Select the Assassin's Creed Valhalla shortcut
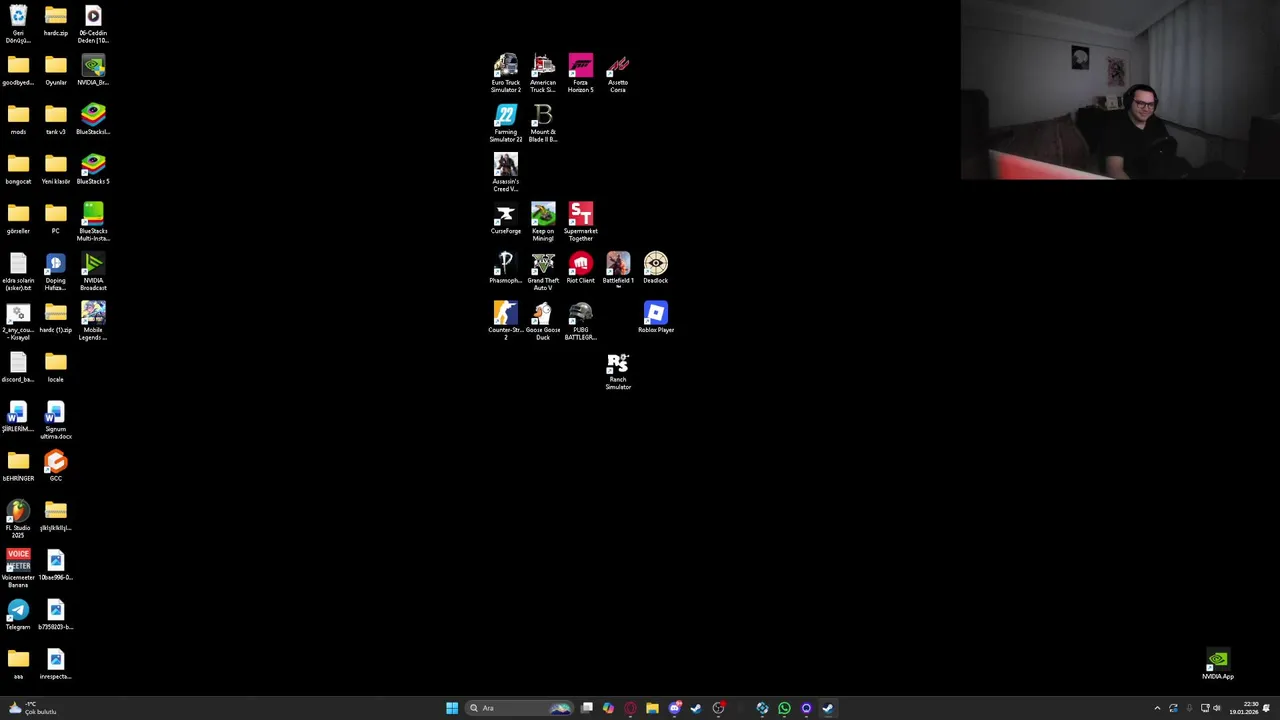Viewport: 1280px width, 720px height. (505, 172)
